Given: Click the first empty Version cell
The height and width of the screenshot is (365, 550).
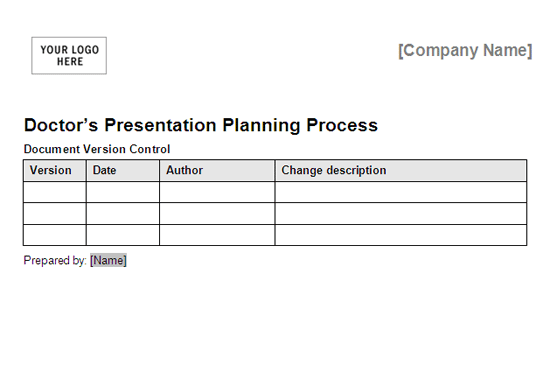Looking at the screenshot, I should [55, 192].
